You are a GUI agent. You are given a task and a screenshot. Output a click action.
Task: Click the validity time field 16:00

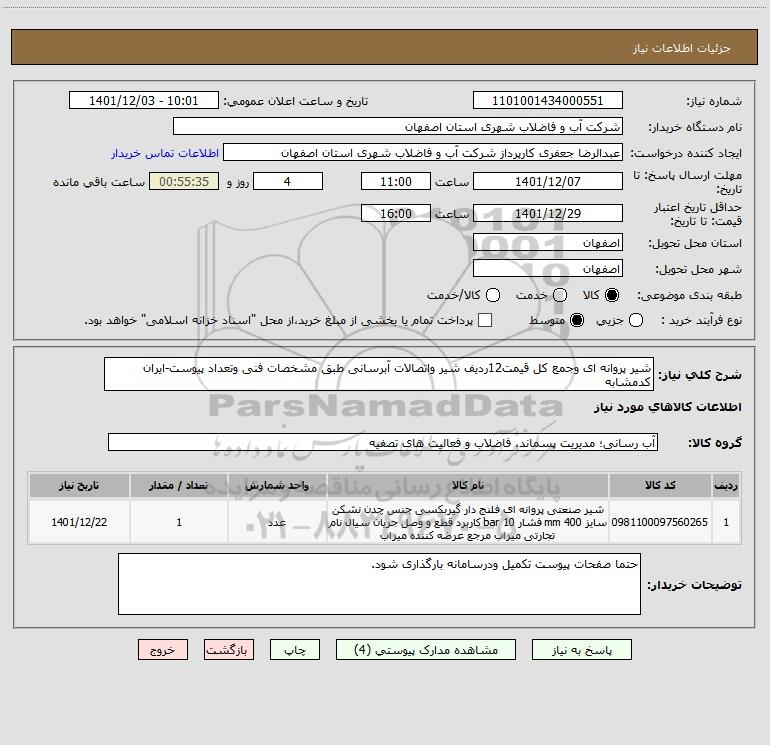[396, 214]
